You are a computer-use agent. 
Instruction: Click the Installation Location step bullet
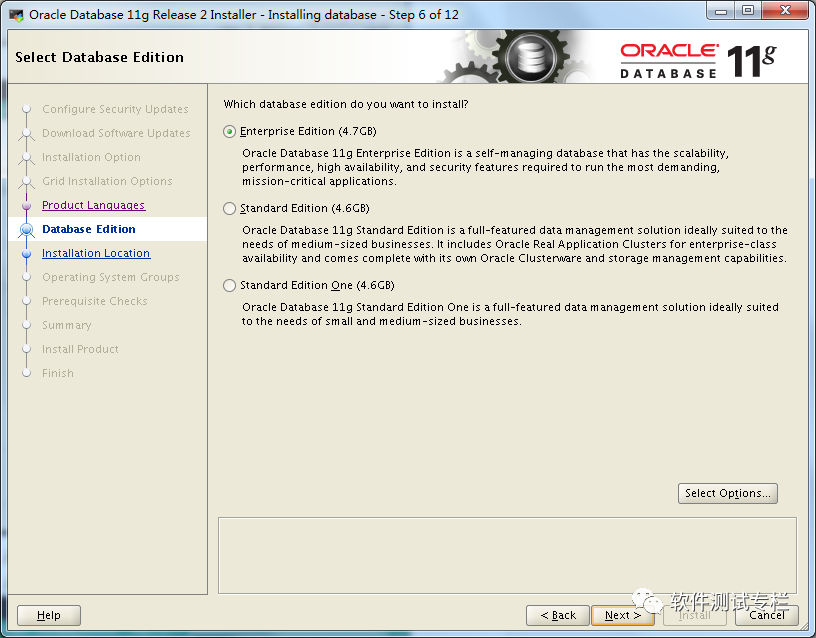(x=27, y=253)
